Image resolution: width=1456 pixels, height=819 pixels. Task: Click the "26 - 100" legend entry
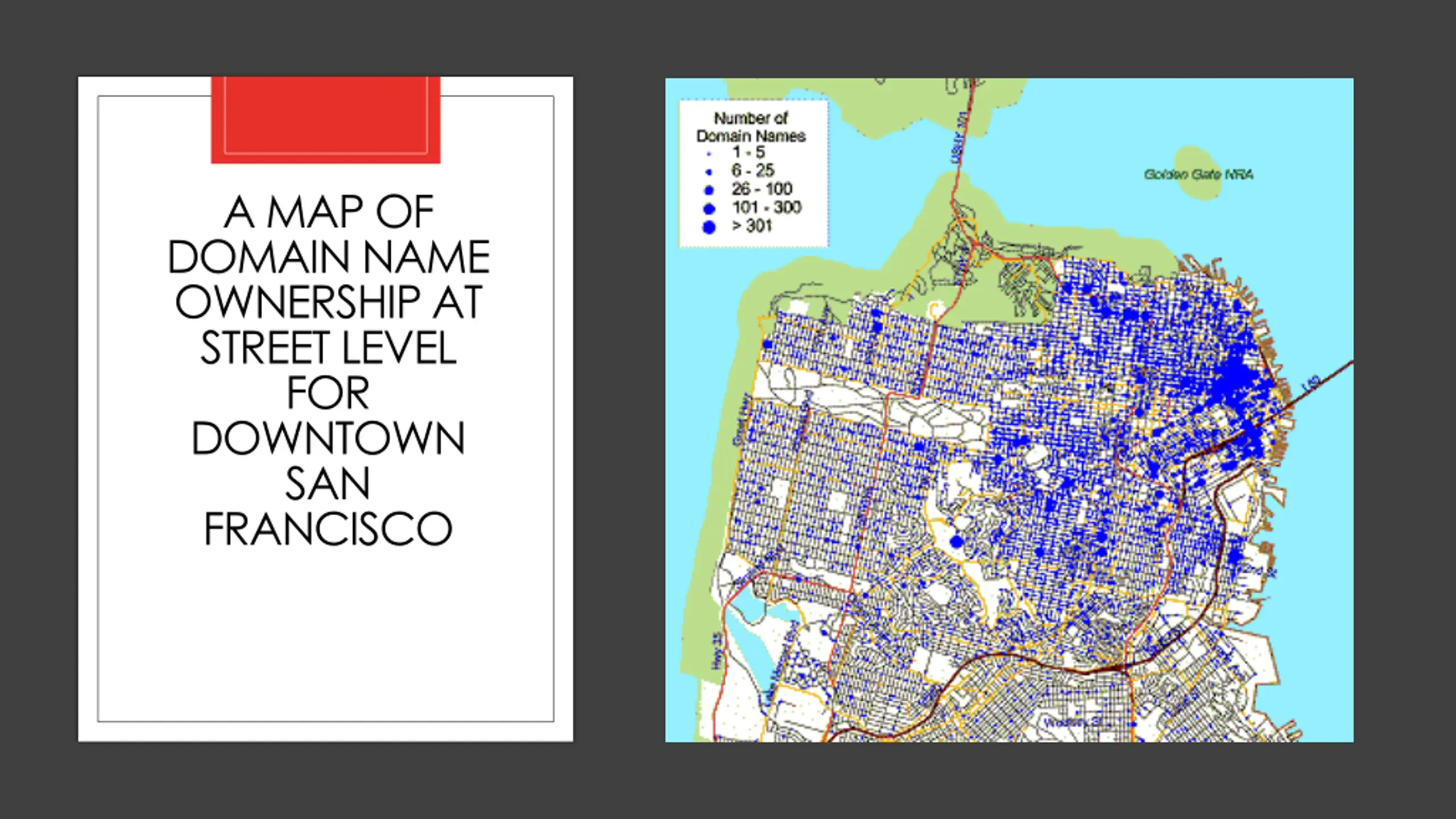[x=762, y=189]
